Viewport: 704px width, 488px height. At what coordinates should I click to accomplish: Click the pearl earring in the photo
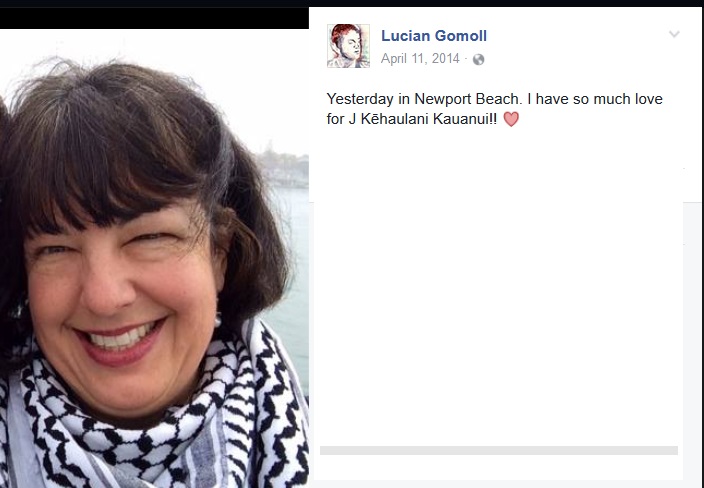218,320
